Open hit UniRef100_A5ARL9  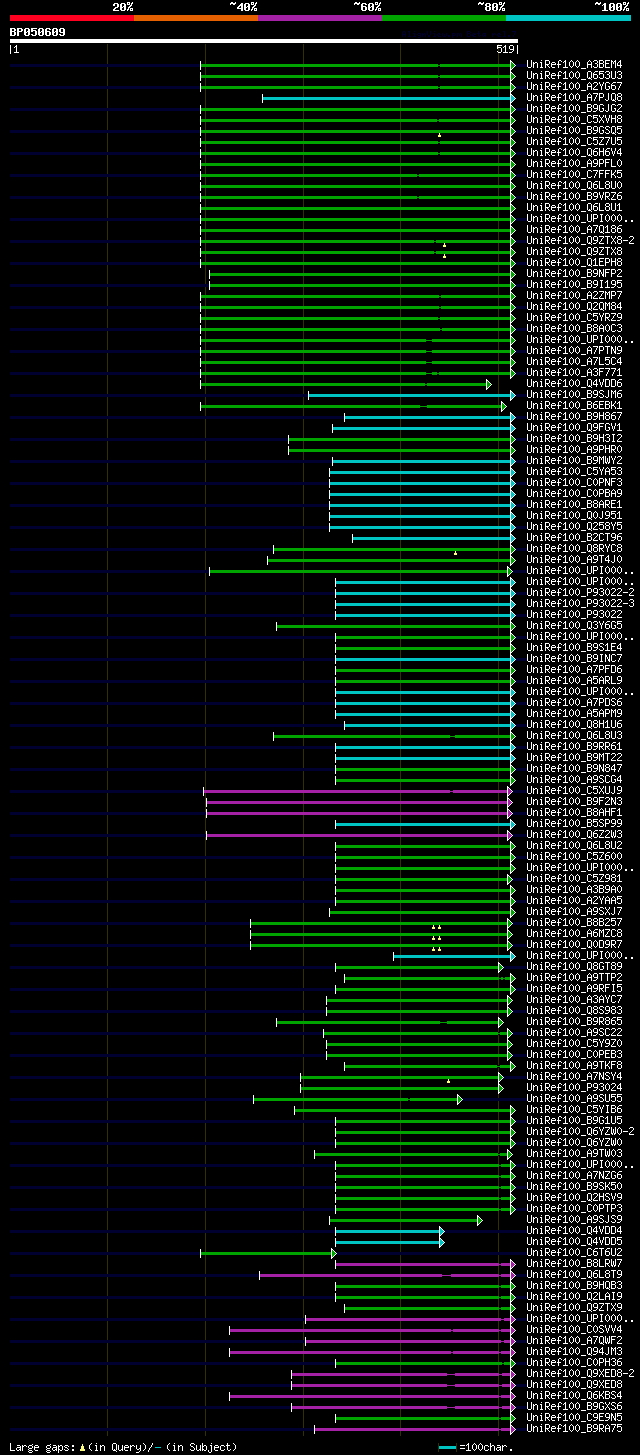pyautogui.click(x=574, y=681)
